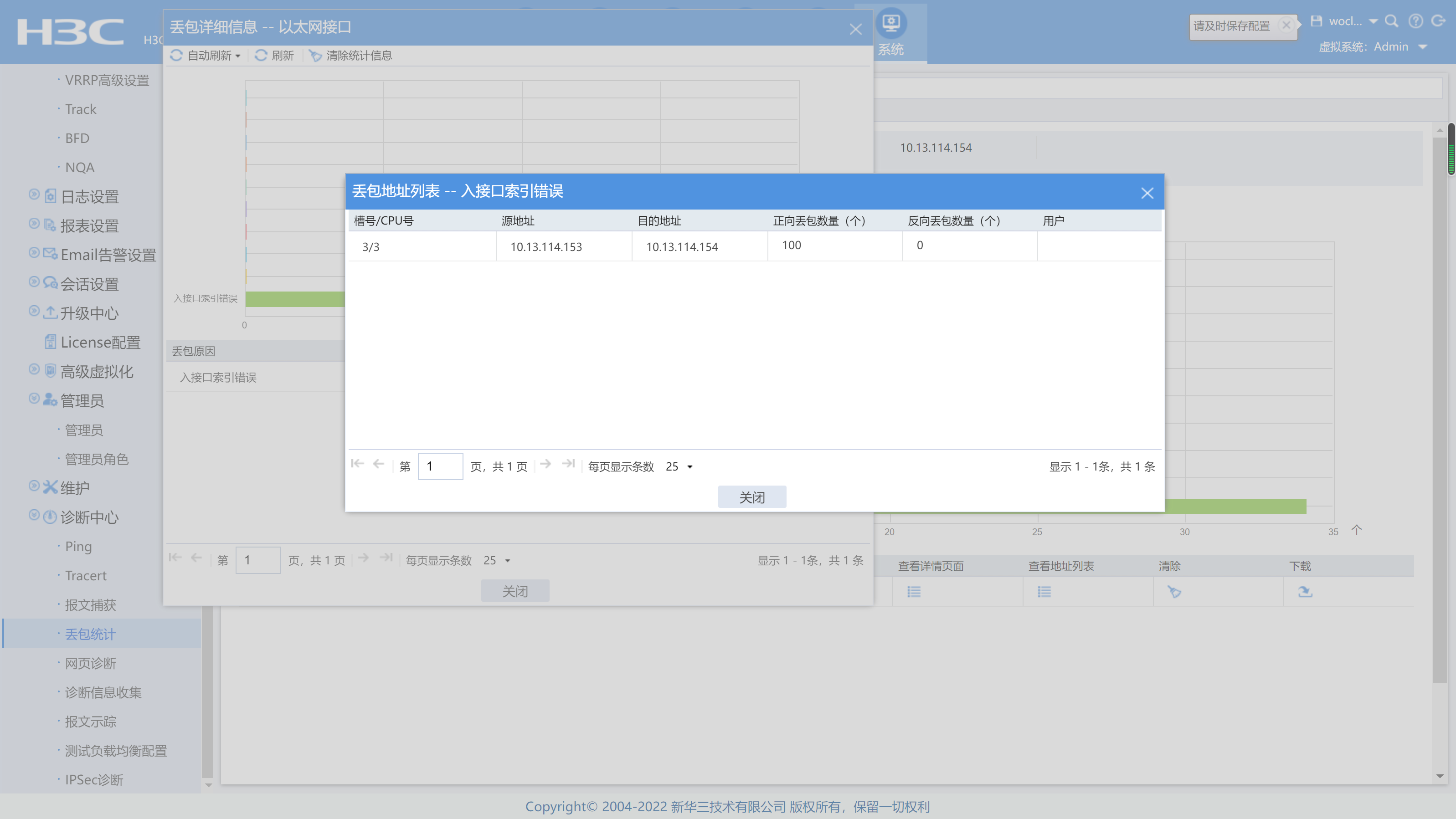1456x819 pixels.
Task: Click the clear icon under 清除 column
Action: coord(1174,592)
